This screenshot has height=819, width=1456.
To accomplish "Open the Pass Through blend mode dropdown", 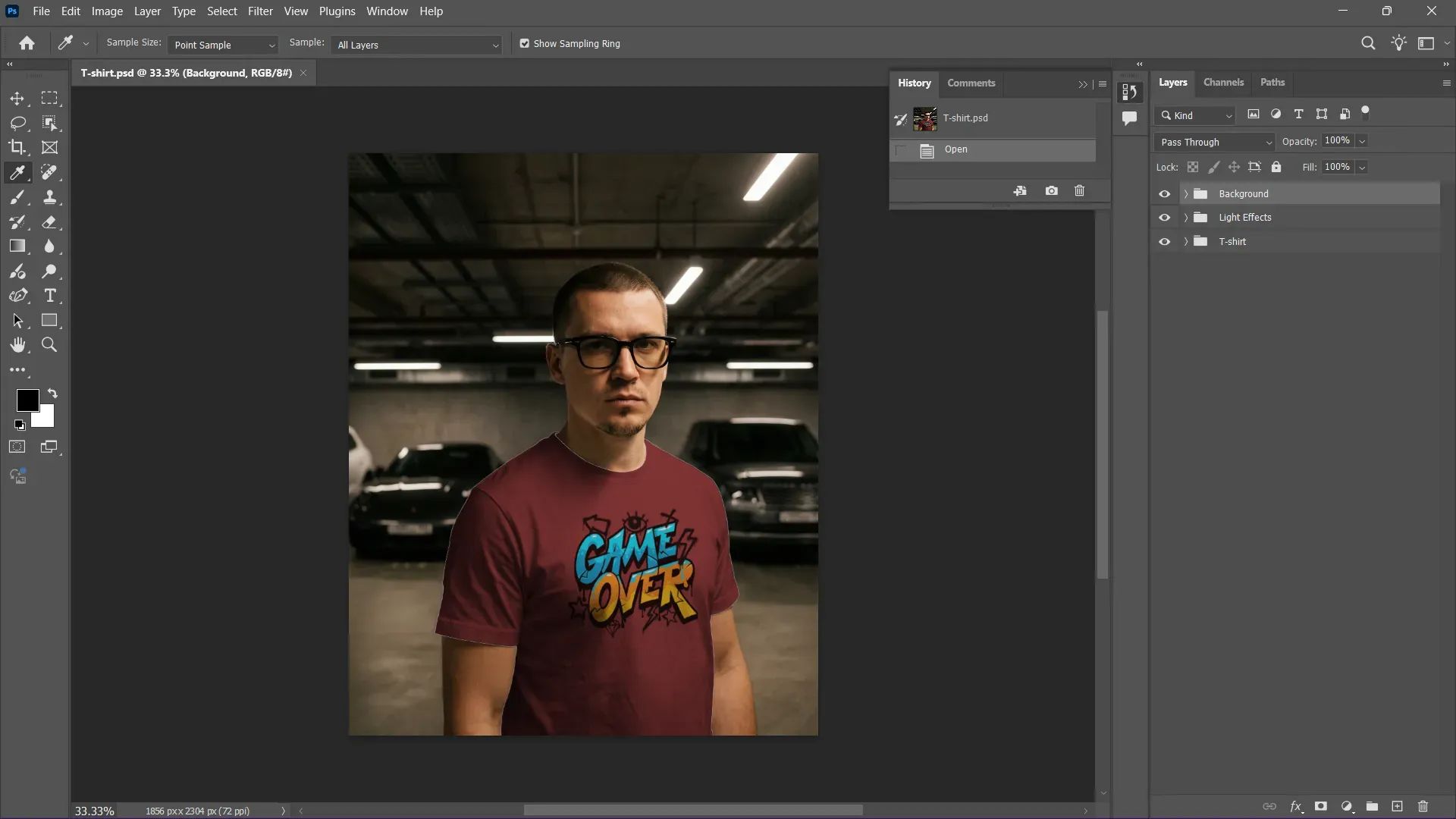I will (1213, 142).
